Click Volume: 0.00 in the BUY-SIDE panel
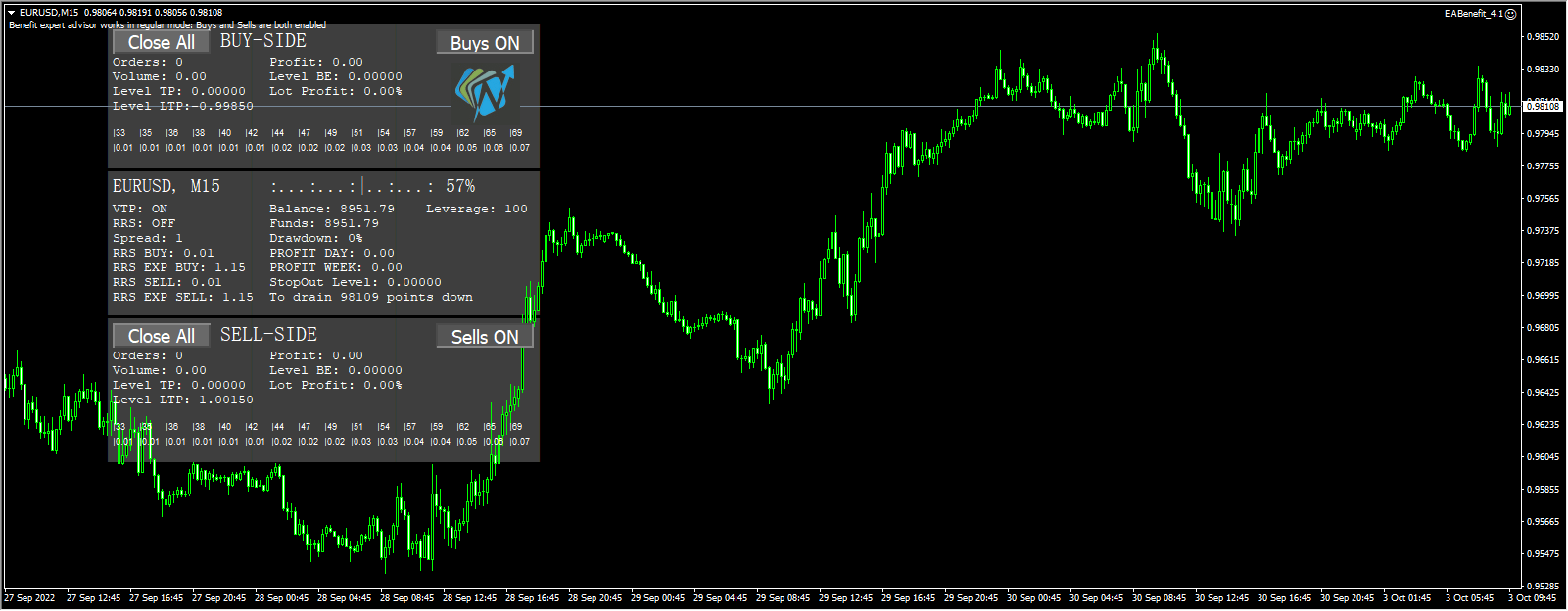 pos(160,76)
